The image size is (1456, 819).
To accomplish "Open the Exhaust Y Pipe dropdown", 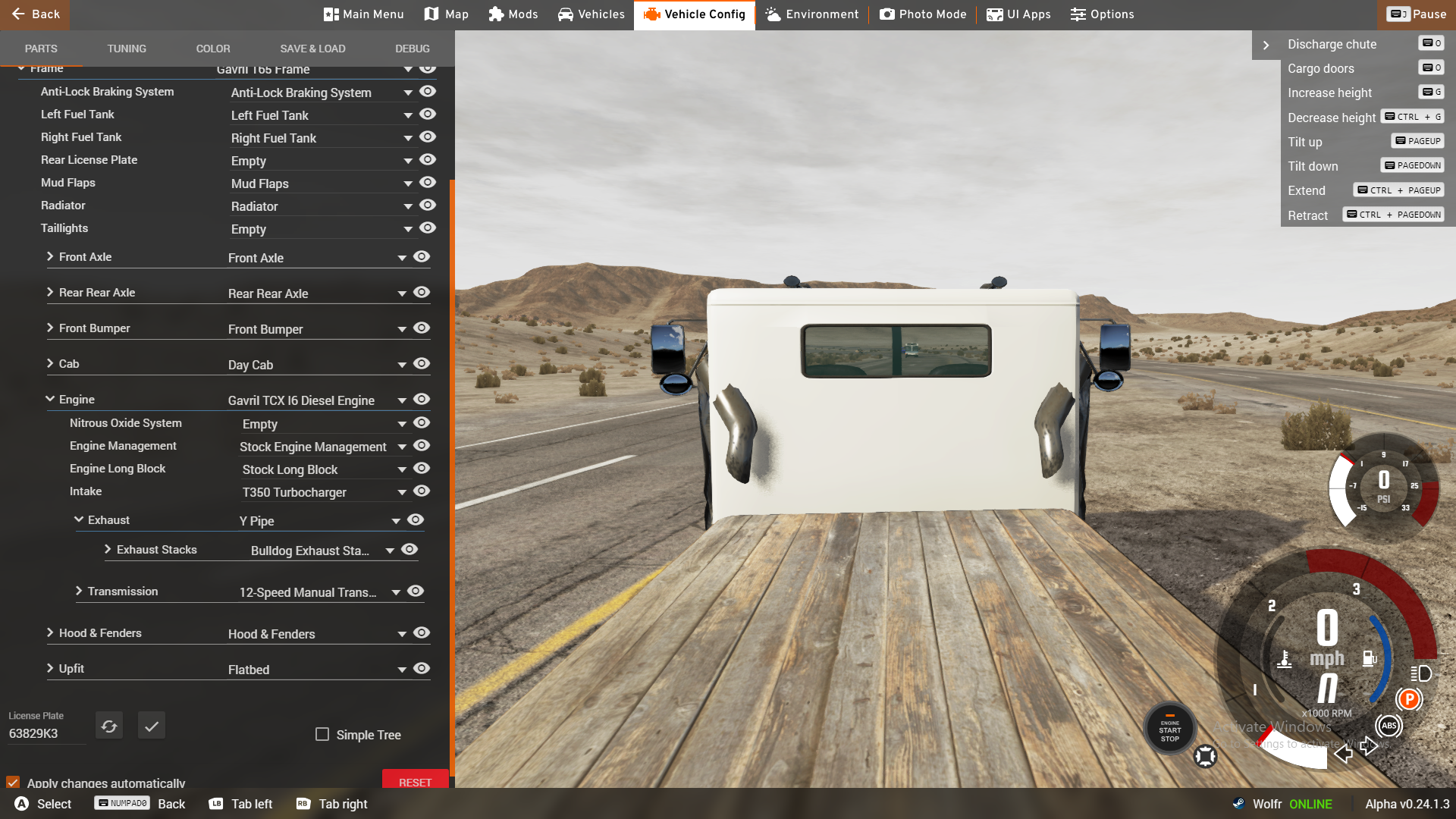I will pos(395,521).
